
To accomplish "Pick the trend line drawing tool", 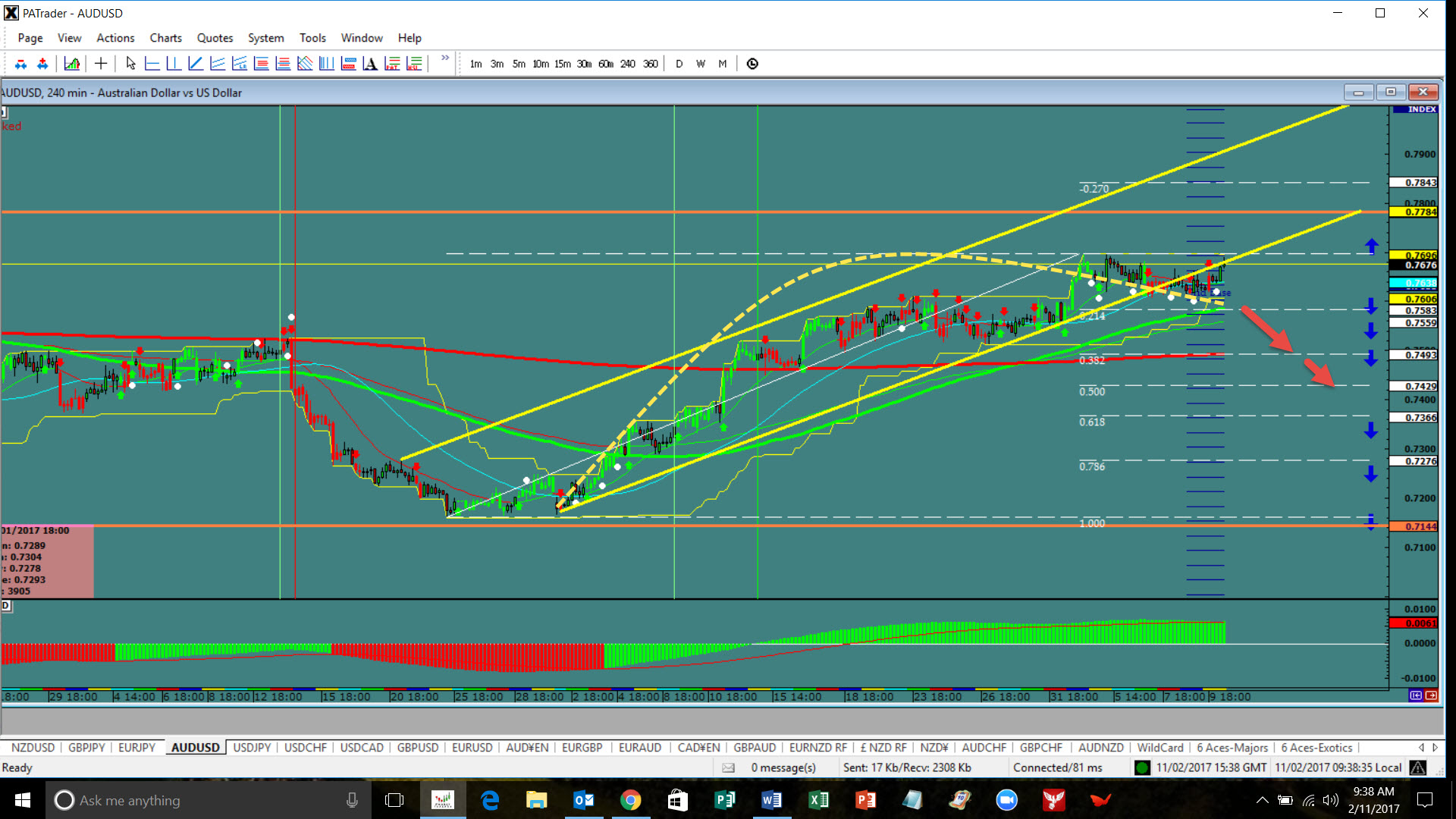I will tap(196, 64).
